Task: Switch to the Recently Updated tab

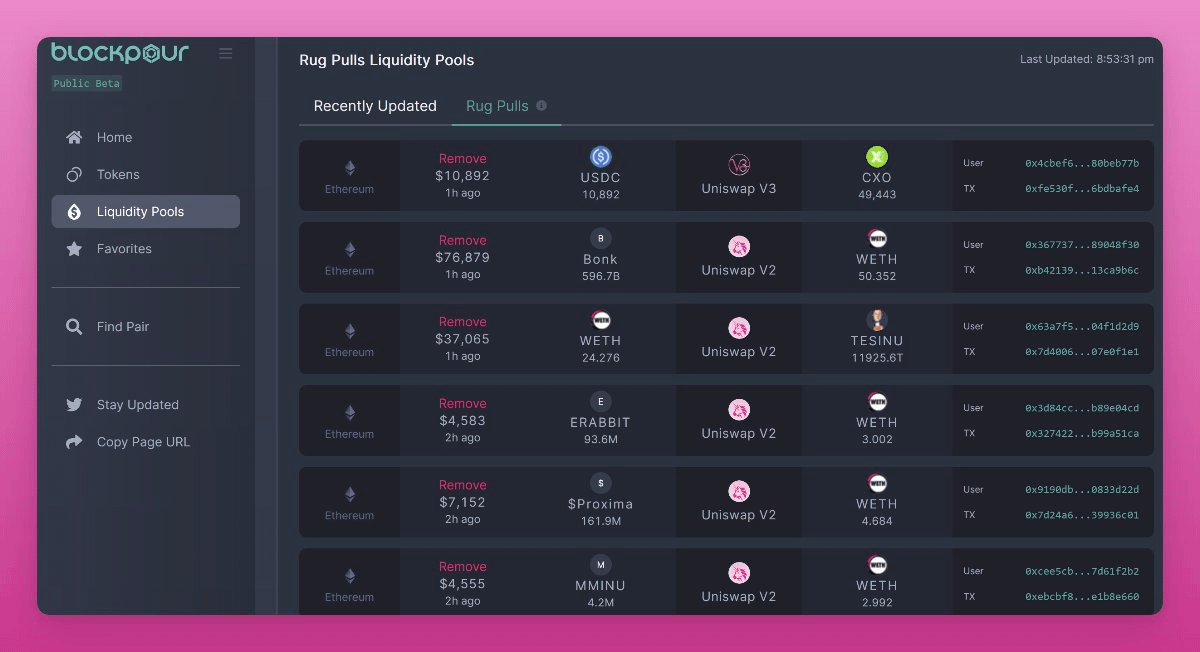Action: [x=375, y=106]
